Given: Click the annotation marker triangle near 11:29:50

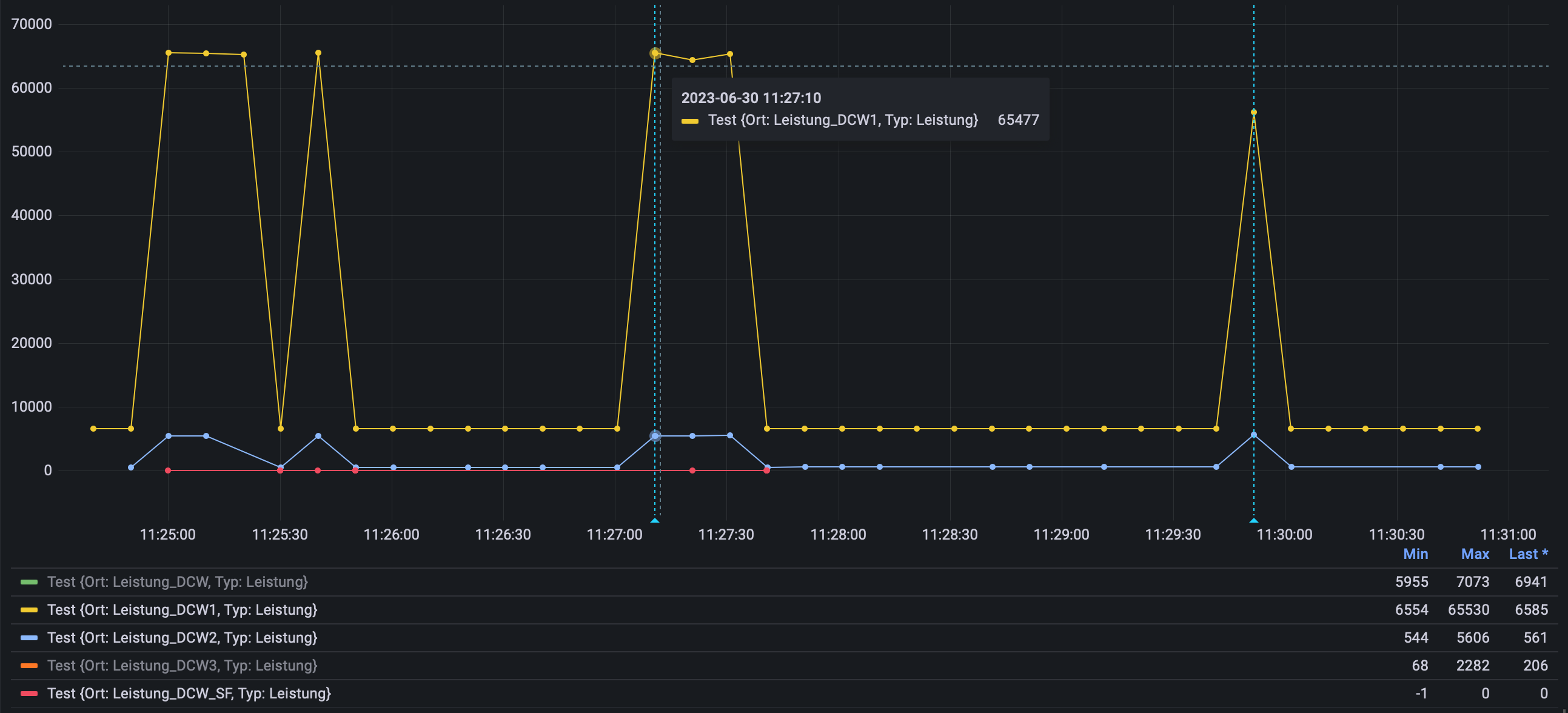Looking at the screenshot, I should tap(1253, 521).
